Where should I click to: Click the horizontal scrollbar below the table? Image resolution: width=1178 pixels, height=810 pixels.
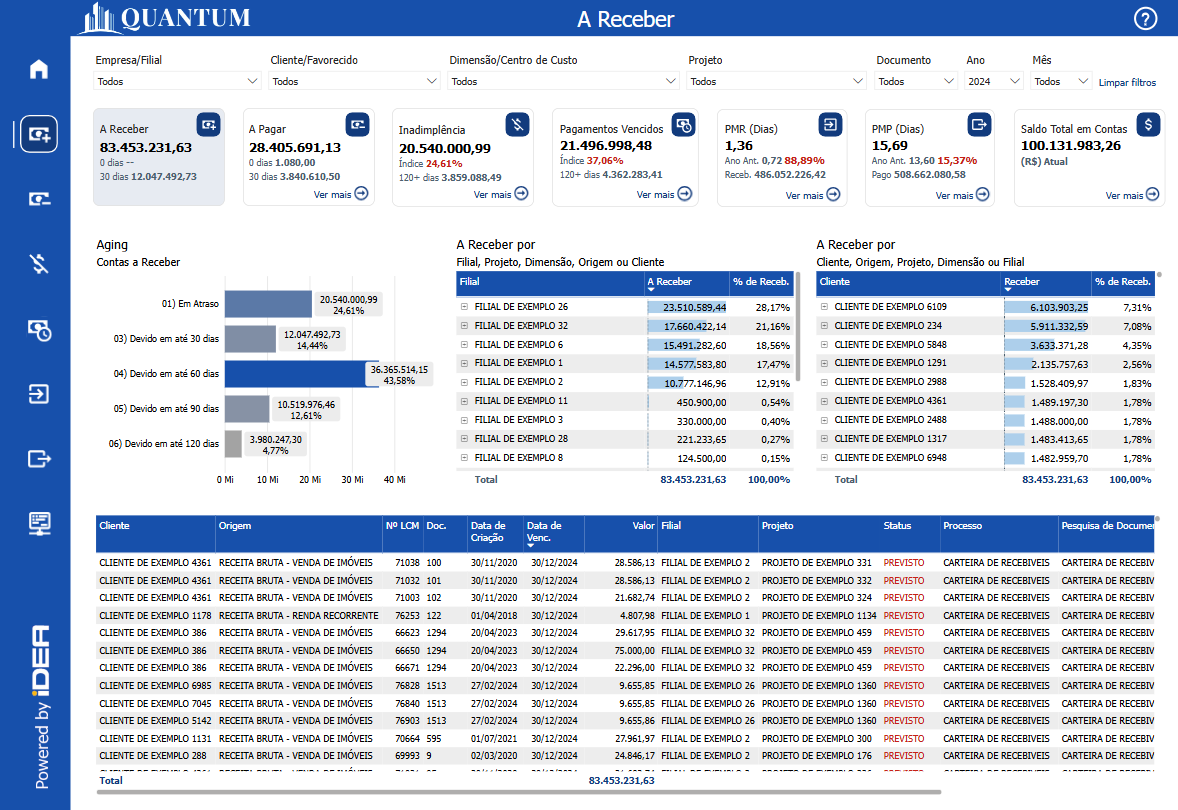click(x=520, y=792)
